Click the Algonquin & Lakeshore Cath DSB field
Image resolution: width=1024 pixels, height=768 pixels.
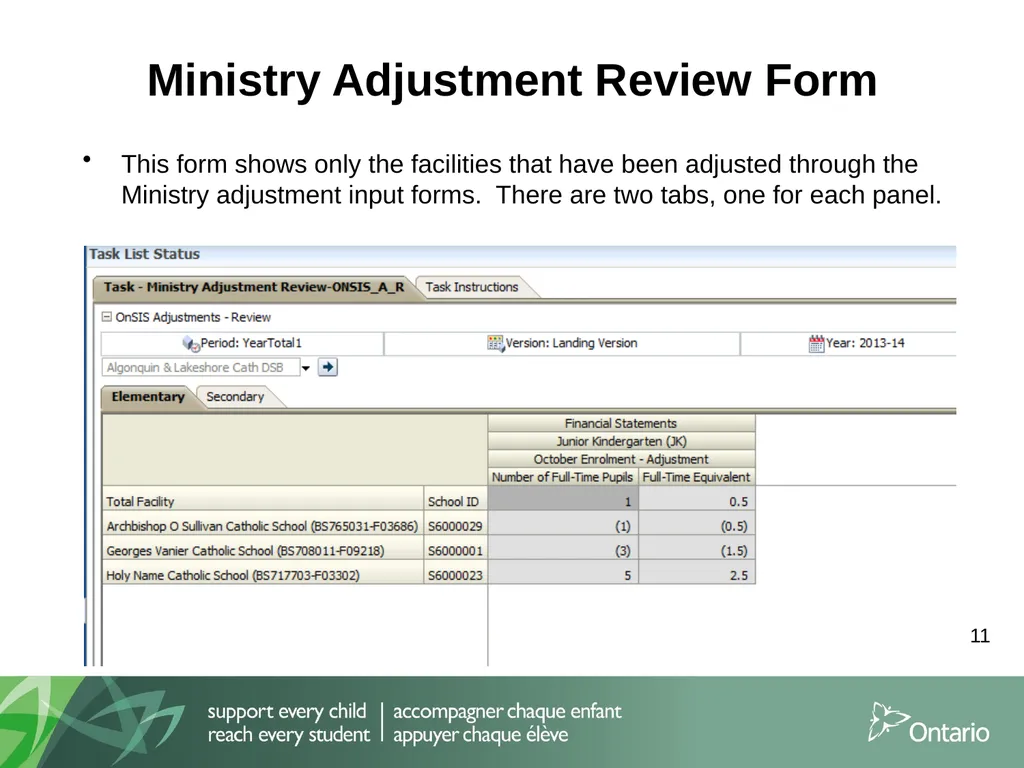(x=200, y=368)
